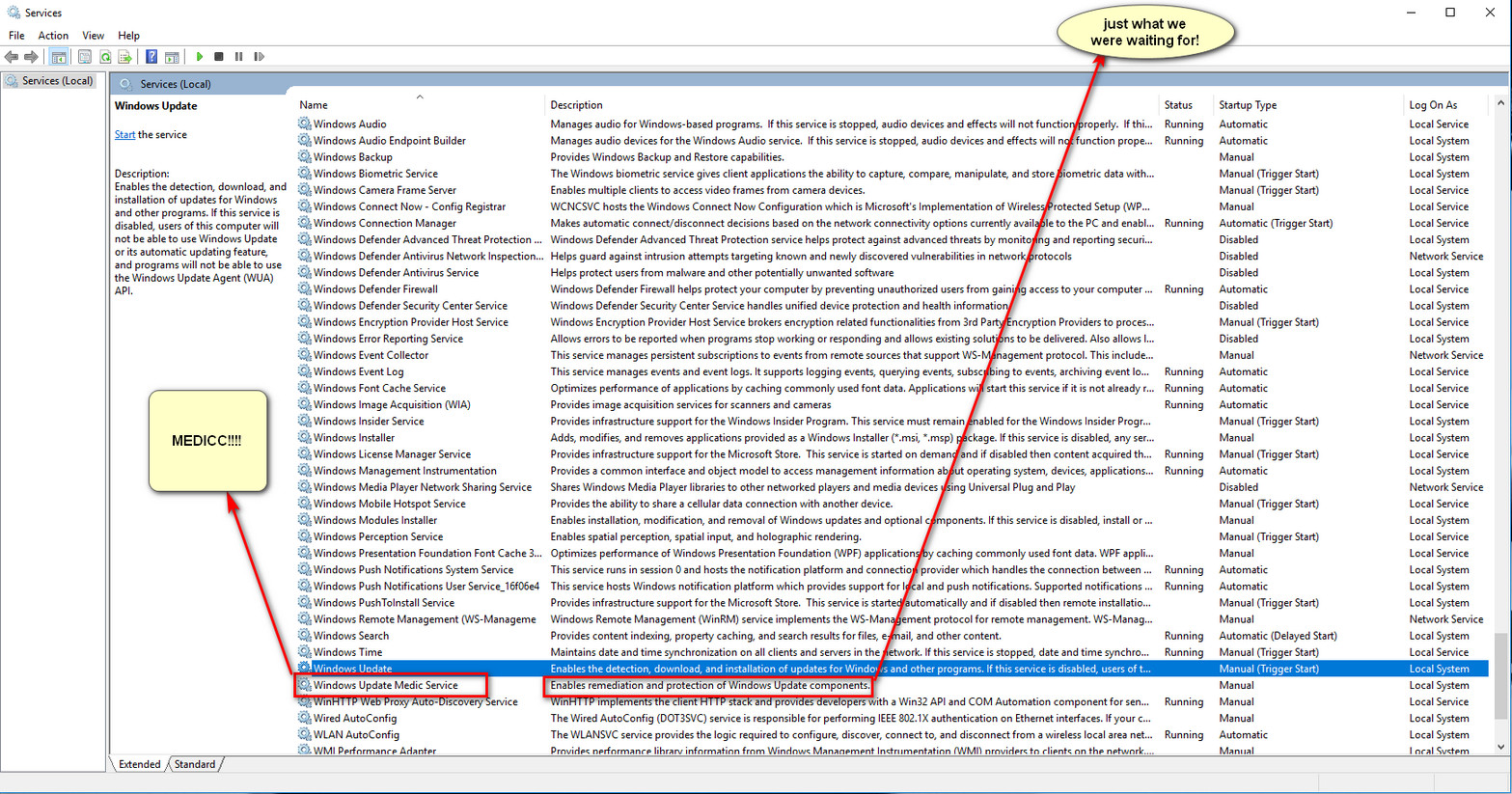Select Windows Event Collector row
The width and height of the screenshot is (1512, 794).
tap(893, 355)
